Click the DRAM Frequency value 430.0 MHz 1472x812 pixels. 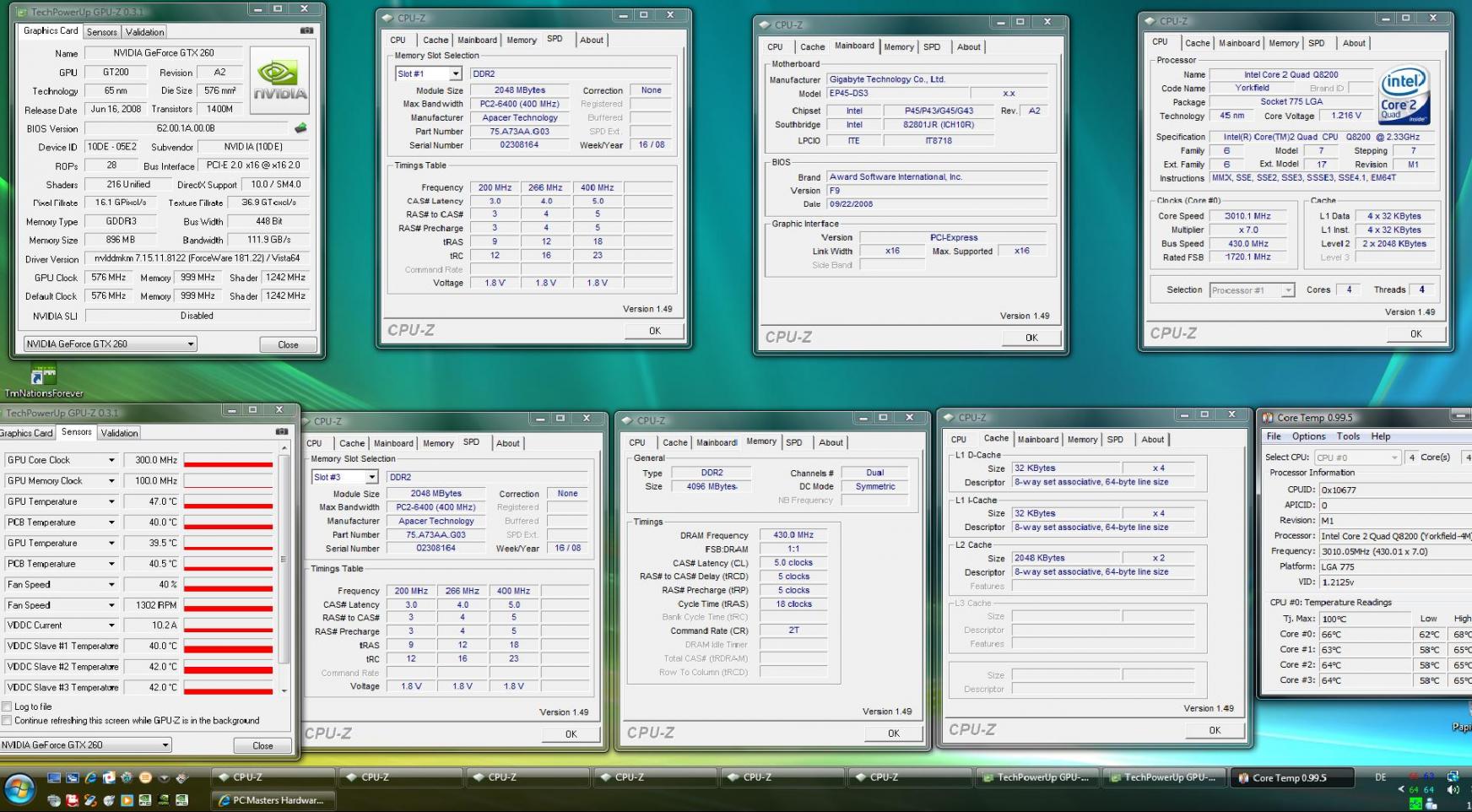click(793, 535)
